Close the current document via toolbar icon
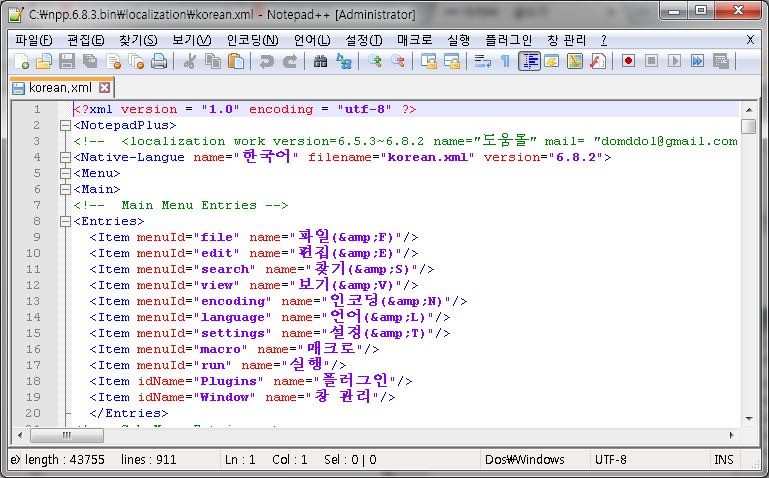This screenshot has width=769, height=478. [113, 61]
